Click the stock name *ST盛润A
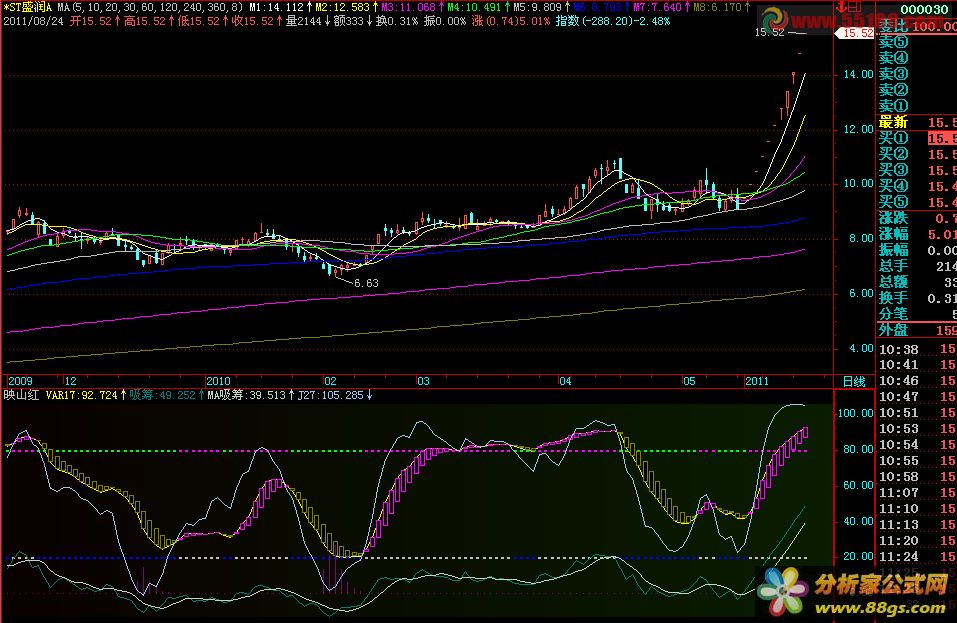 tap(28, 7)
